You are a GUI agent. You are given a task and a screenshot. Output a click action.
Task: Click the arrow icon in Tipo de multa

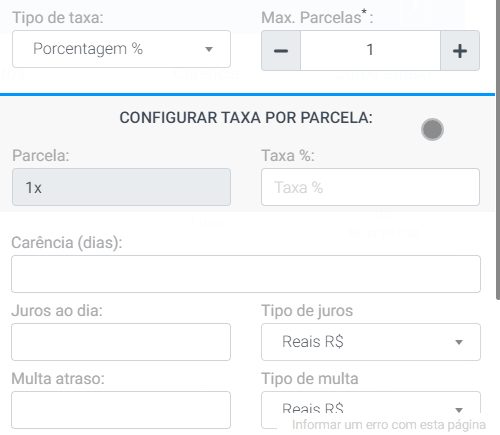[x=459, y=410]
